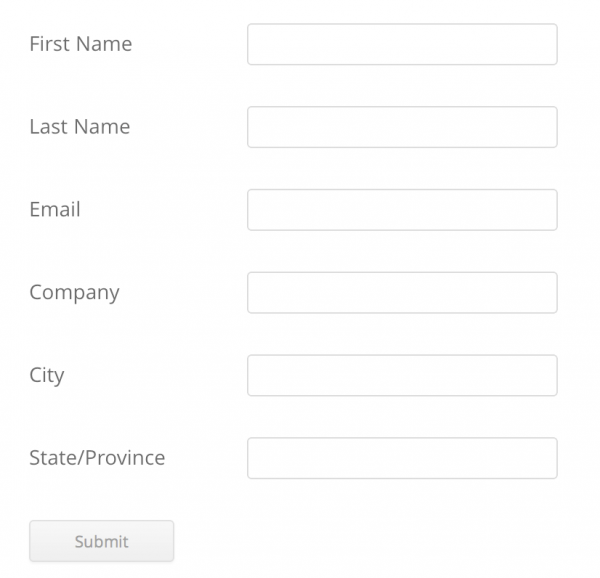Select the Email input field
The width and height of the screenshot is (600, 578).
click(x=402, y=210)
